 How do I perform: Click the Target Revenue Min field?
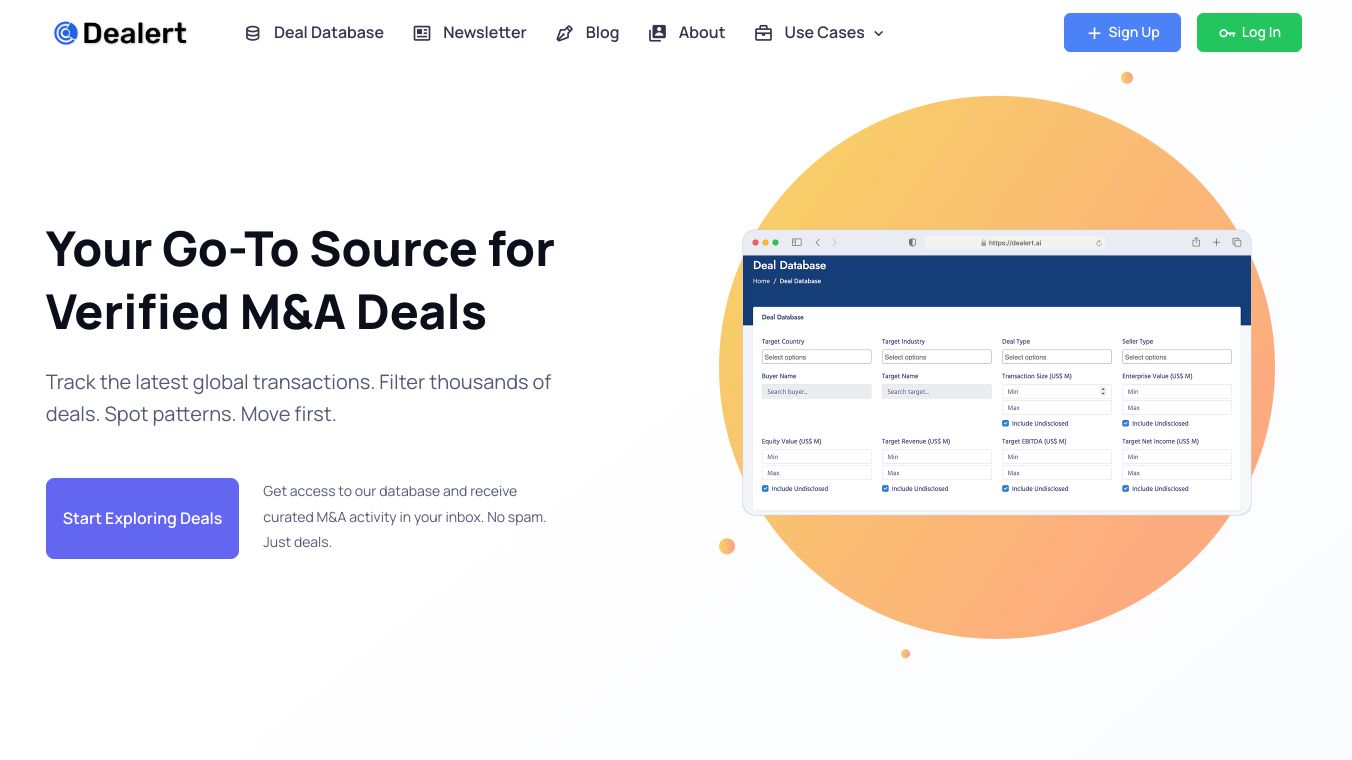937,457
